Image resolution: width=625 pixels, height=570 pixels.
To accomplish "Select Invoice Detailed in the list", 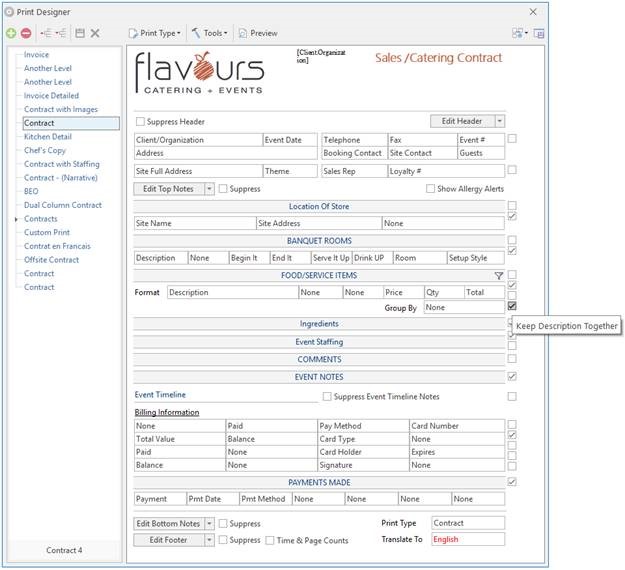I will 51,96.
